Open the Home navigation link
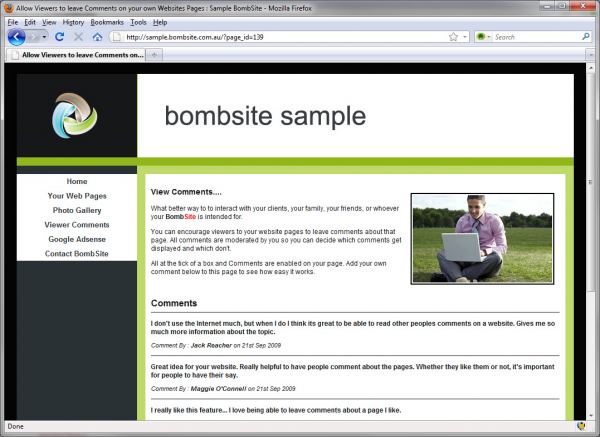This screenshot has height=437, width=600. coord(77,181)
